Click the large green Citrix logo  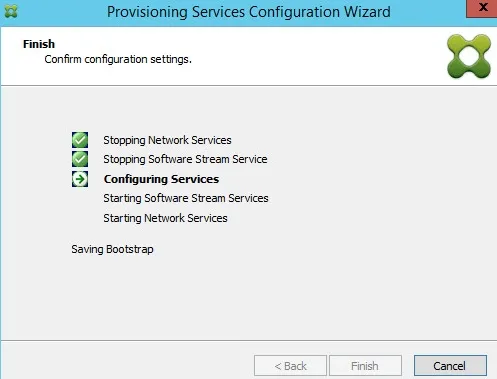(x=469, y=56)
